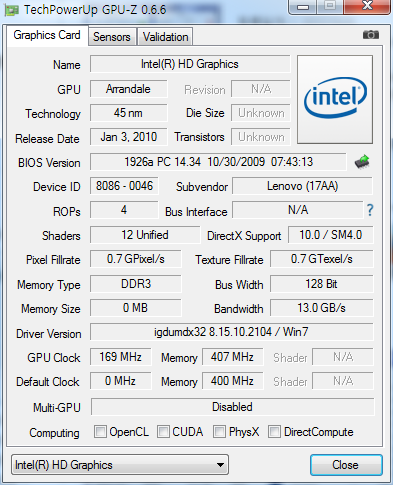Click the ROPs value 4
Image resolution: width=393 pixels, height=485 pixels.
[x=124, y=210]
